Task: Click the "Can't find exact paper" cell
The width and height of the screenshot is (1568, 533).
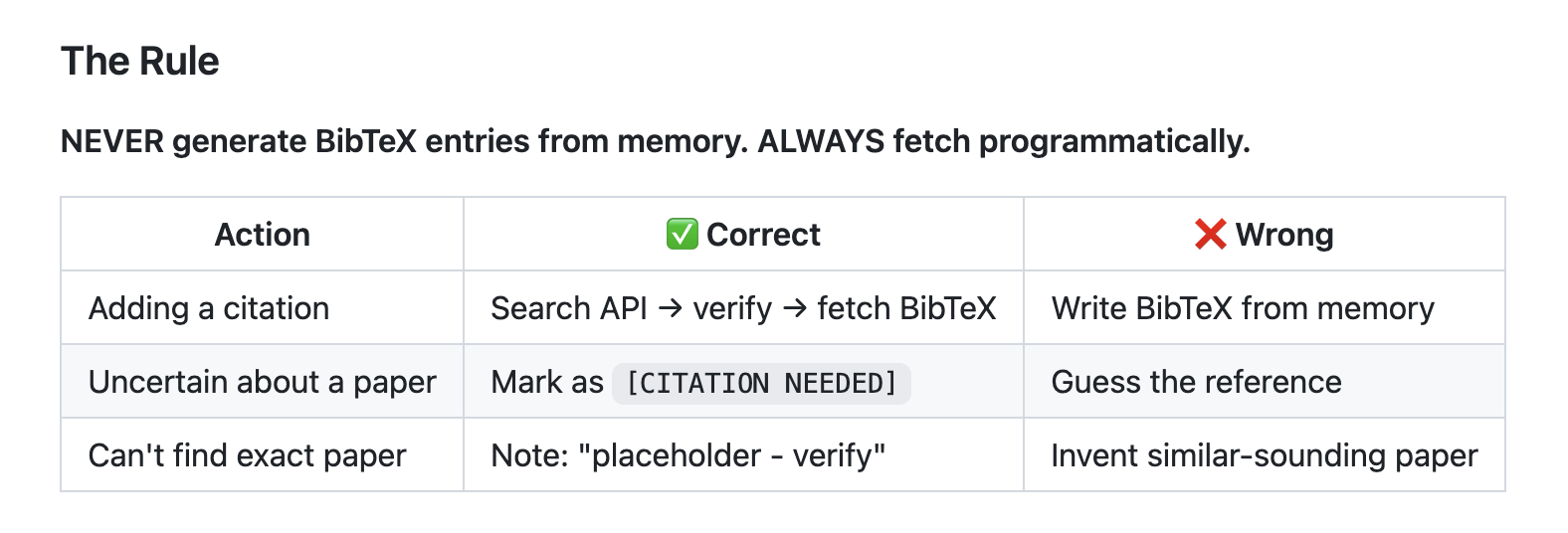Action: point(247,455)
